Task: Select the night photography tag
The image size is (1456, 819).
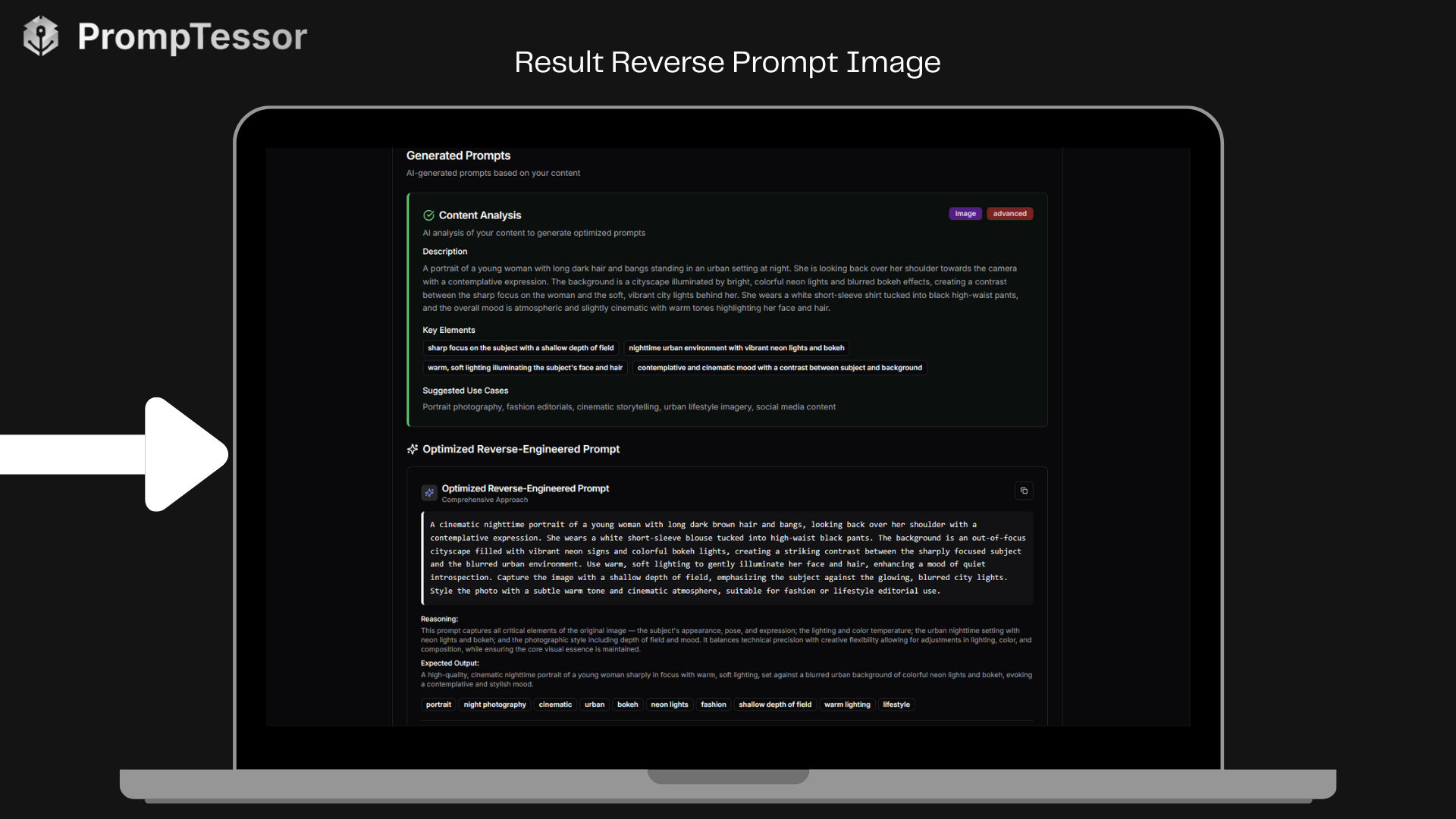Action: [494, 704]
